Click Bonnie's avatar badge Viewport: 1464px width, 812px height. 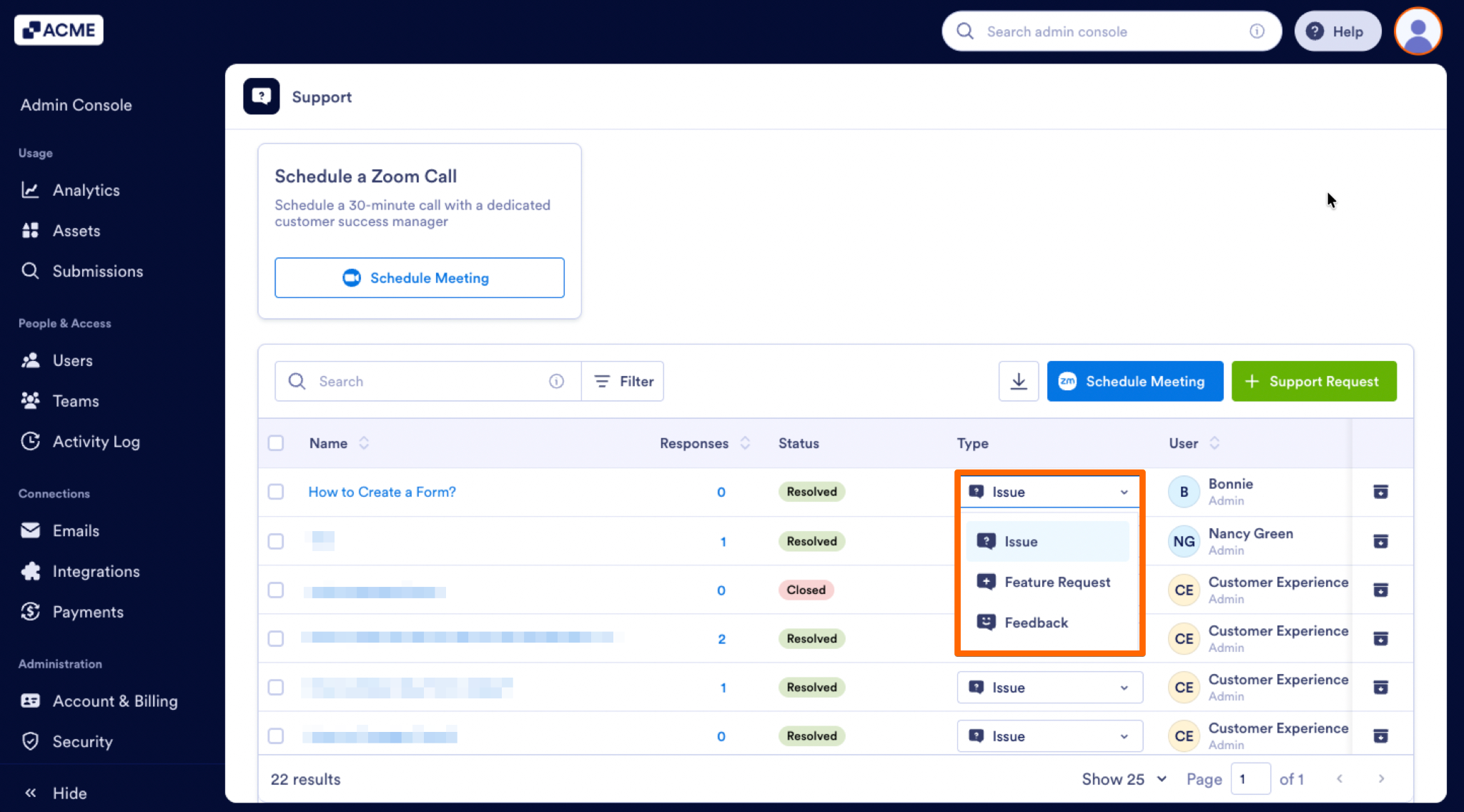tap(1184, 492)
